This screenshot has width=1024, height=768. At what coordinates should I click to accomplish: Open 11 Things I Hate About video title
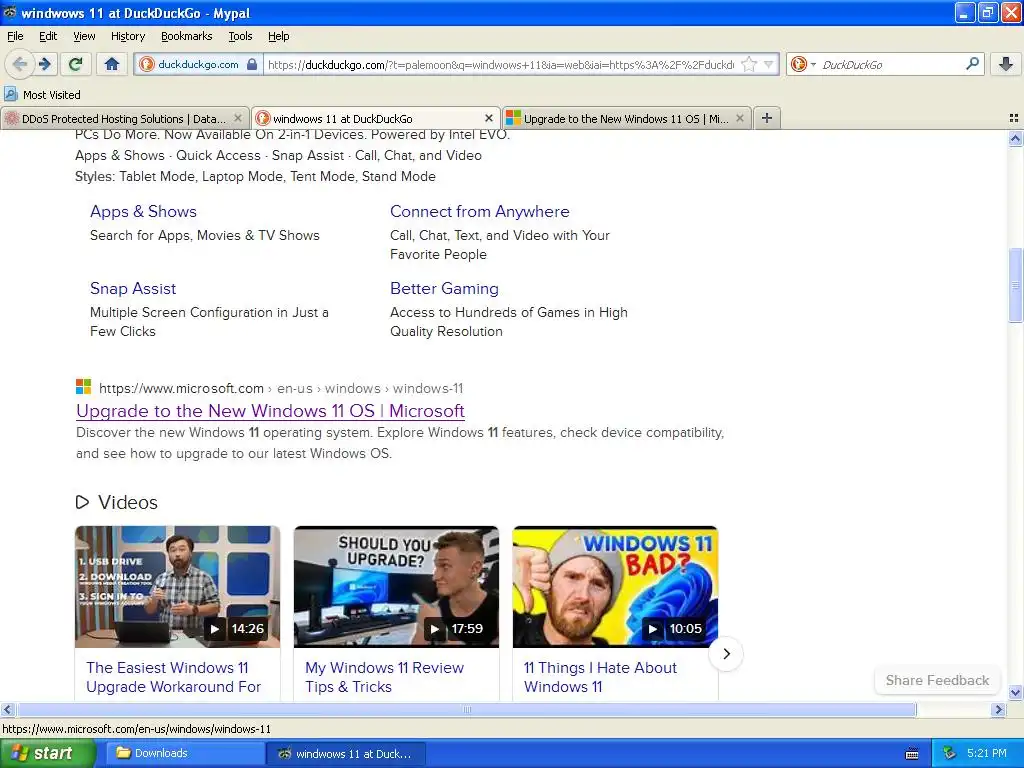pos(600,677)
